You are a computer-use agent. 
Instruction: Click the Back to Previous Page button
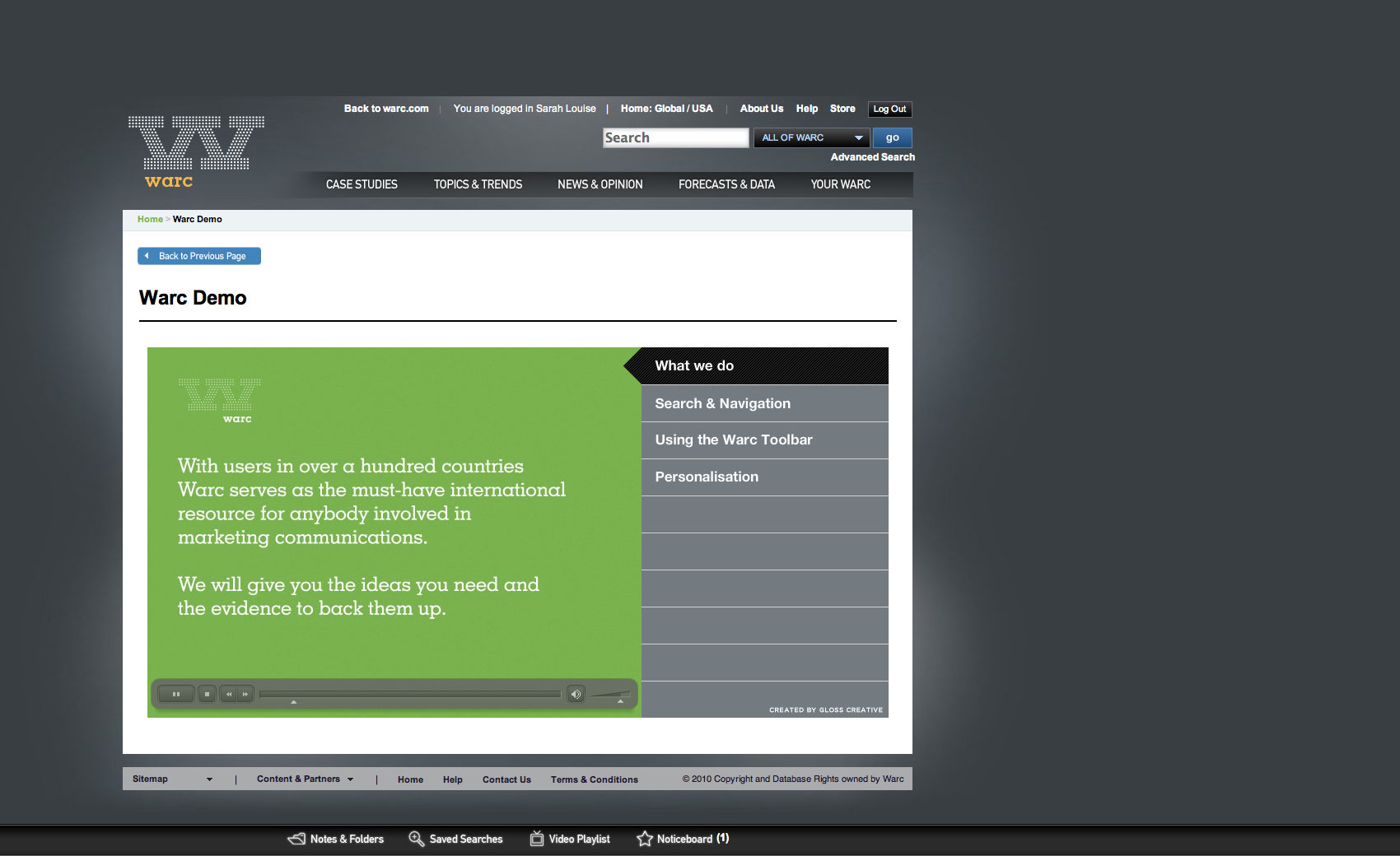tap(199, 256)
